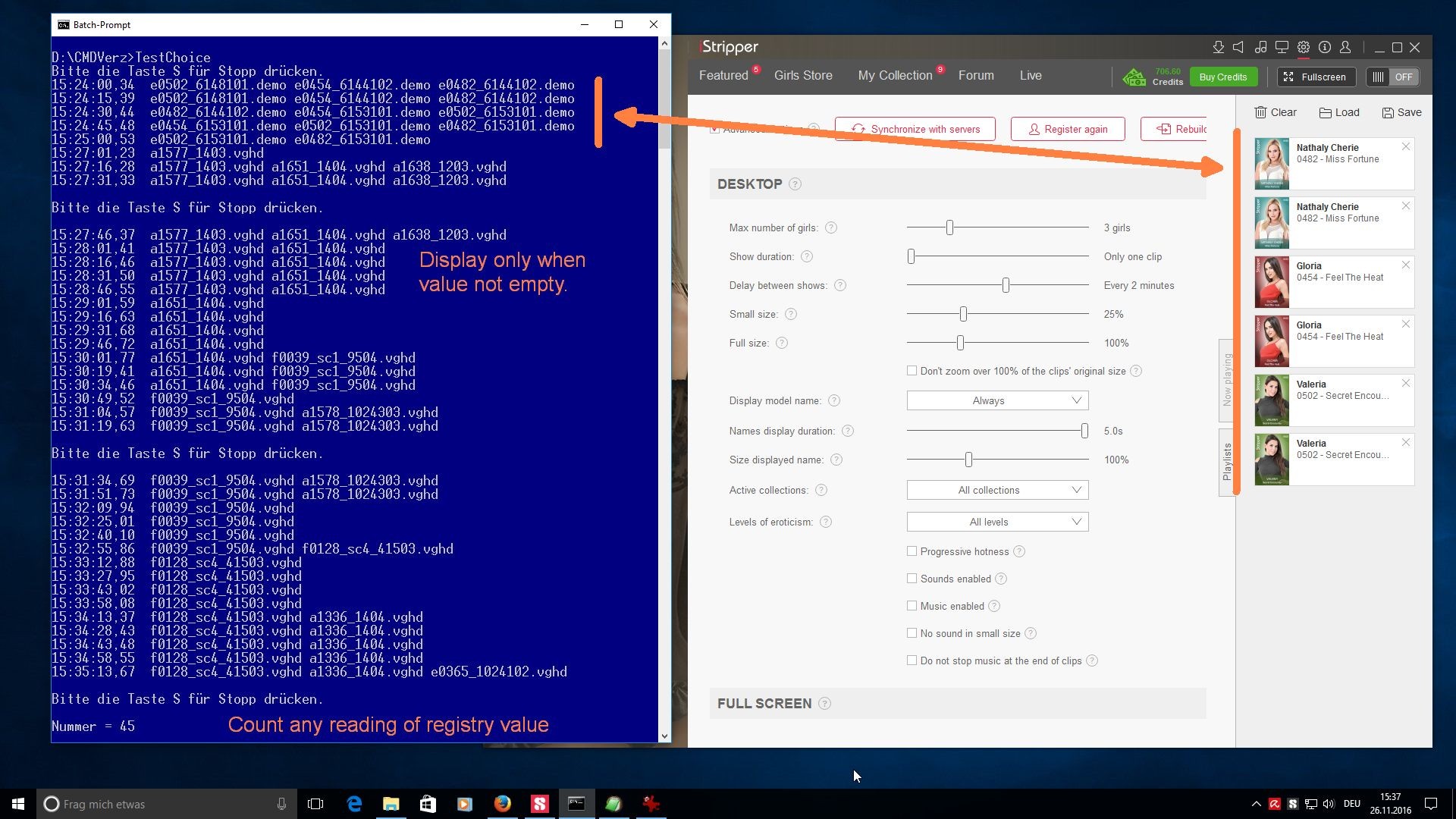Viewport: 1456px width, 819px height.
Task: Clear the playlist
Action: pos(1276,112)
